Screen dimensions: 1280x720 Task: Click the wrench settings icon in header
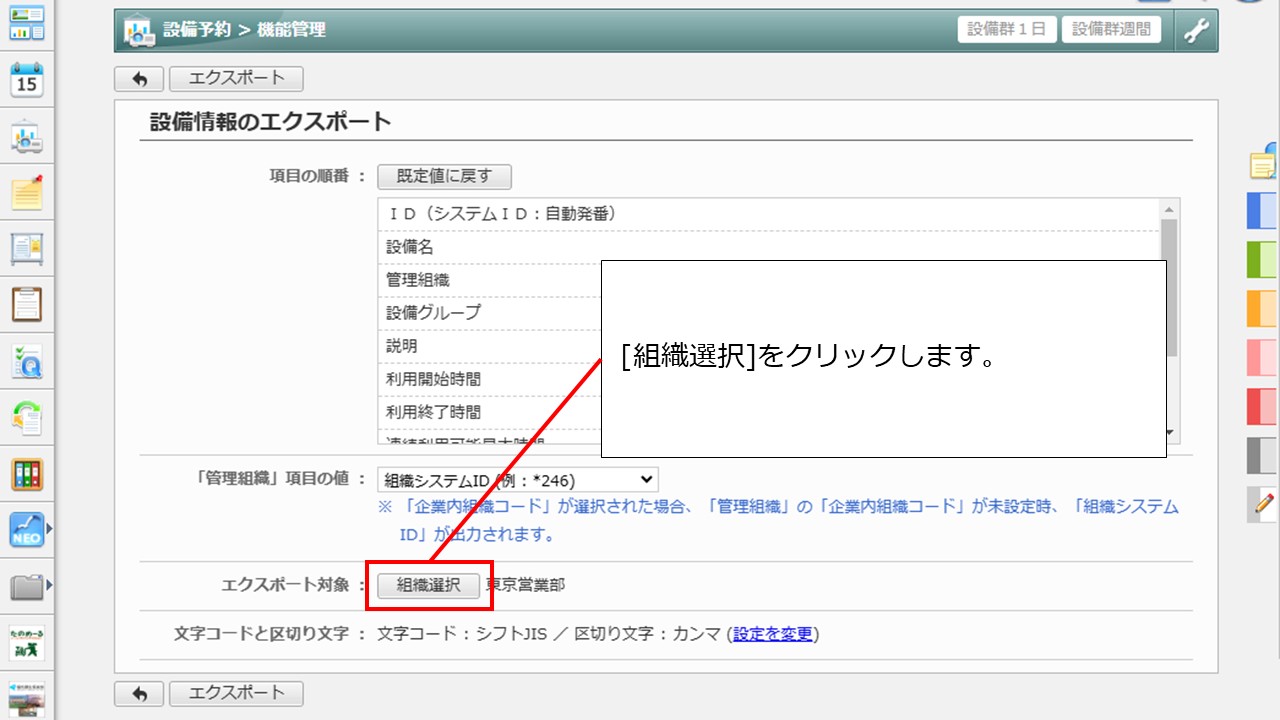[1196, 30]
